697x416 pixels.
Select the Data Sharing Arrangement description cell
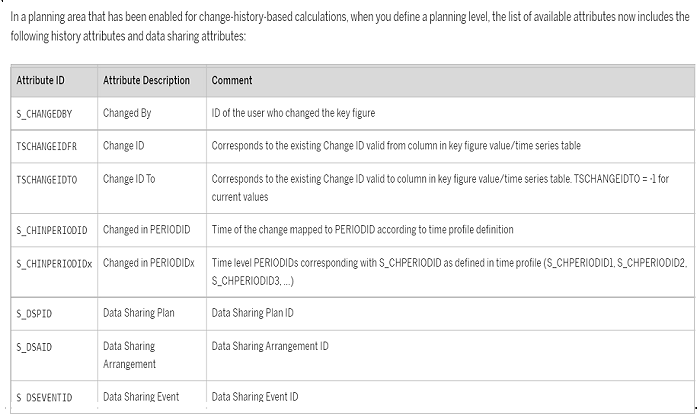coord(129,355)
